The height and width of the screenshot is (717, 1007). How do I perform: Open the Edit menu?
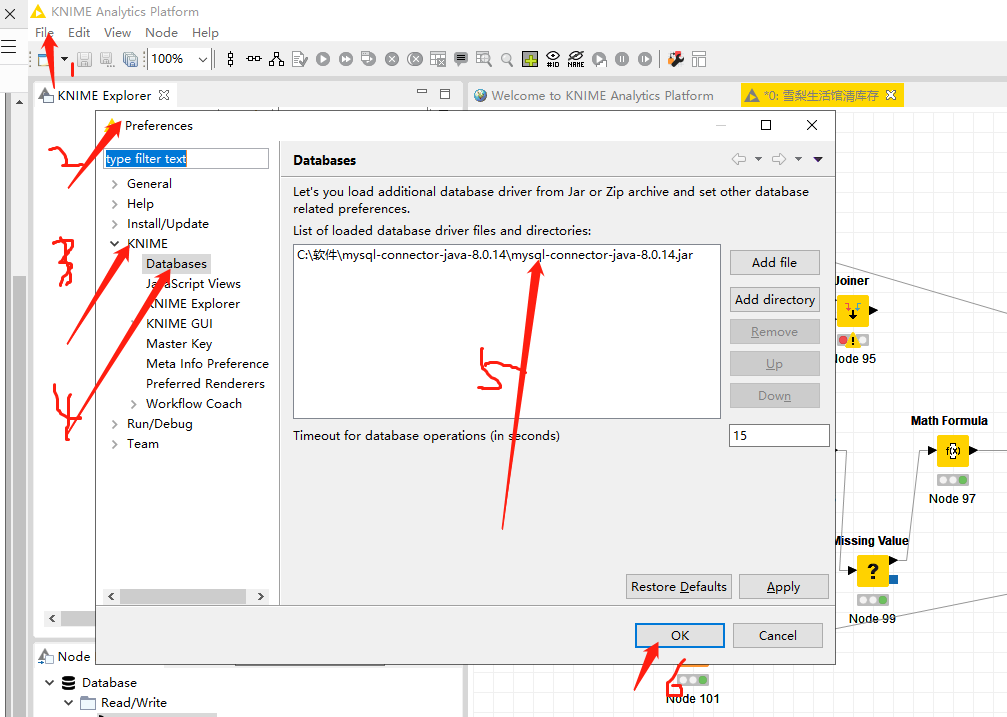[x=79, y=33]
